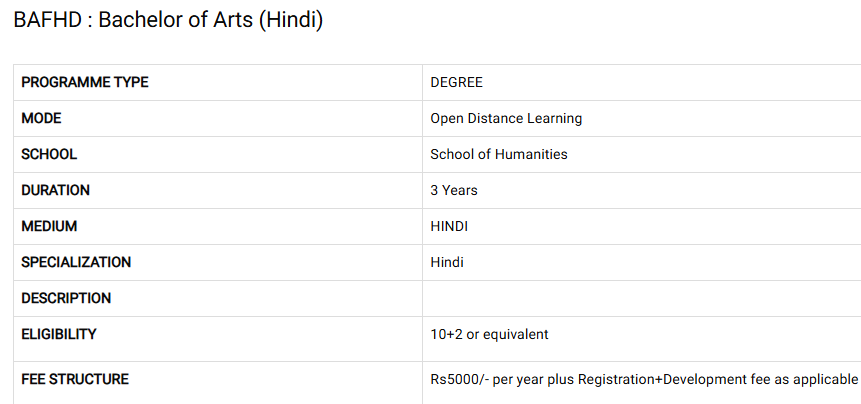Click the 10+2 or equivalent text
Screen dimensions: 861x404
coord(489,334)
